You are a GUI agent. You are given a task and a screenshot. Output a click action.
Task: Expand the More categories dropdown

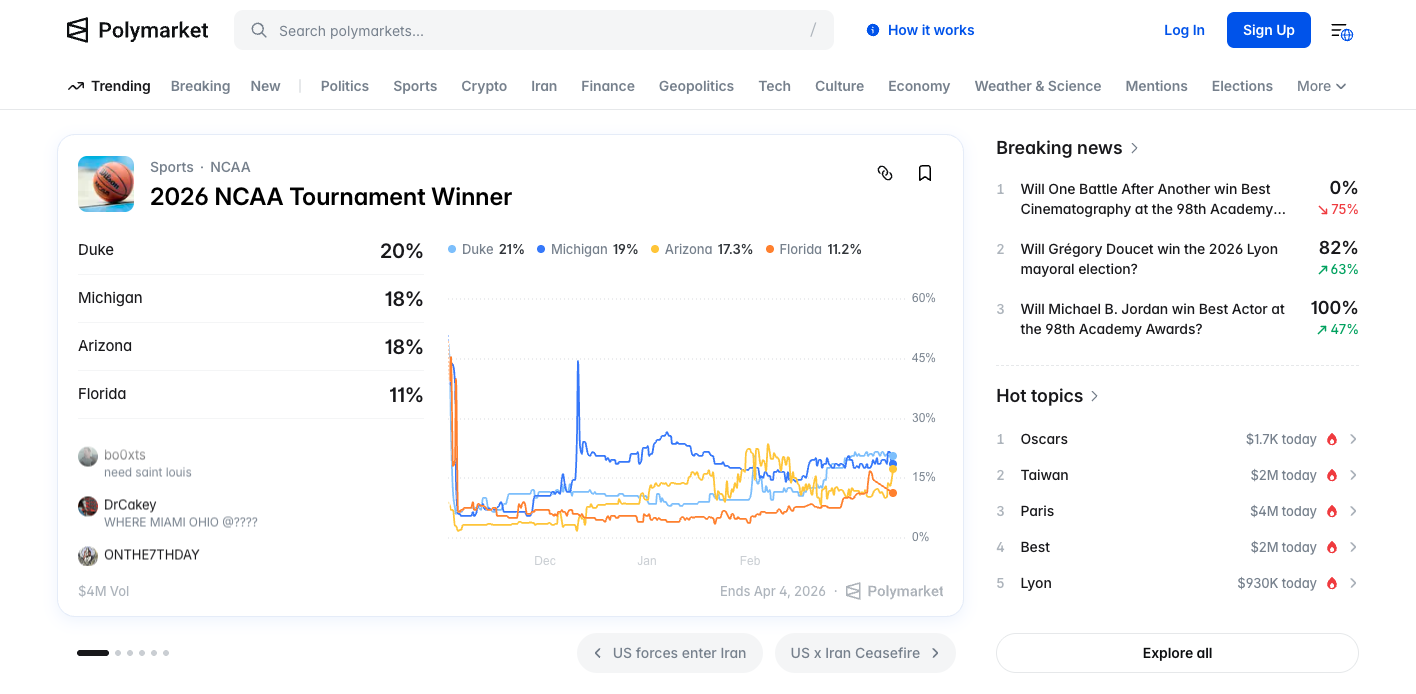point(1321,86)
